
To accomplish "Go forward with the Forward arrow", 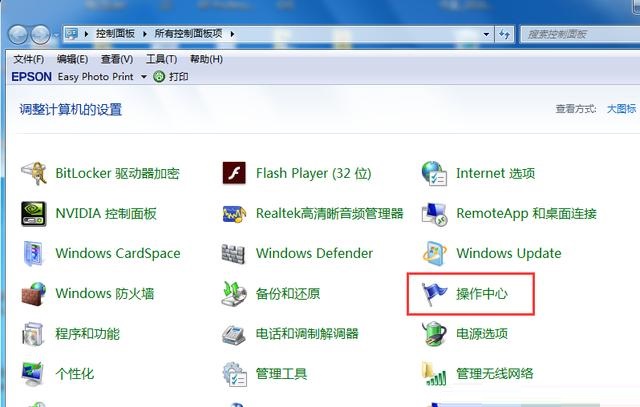I will point(40,34).
